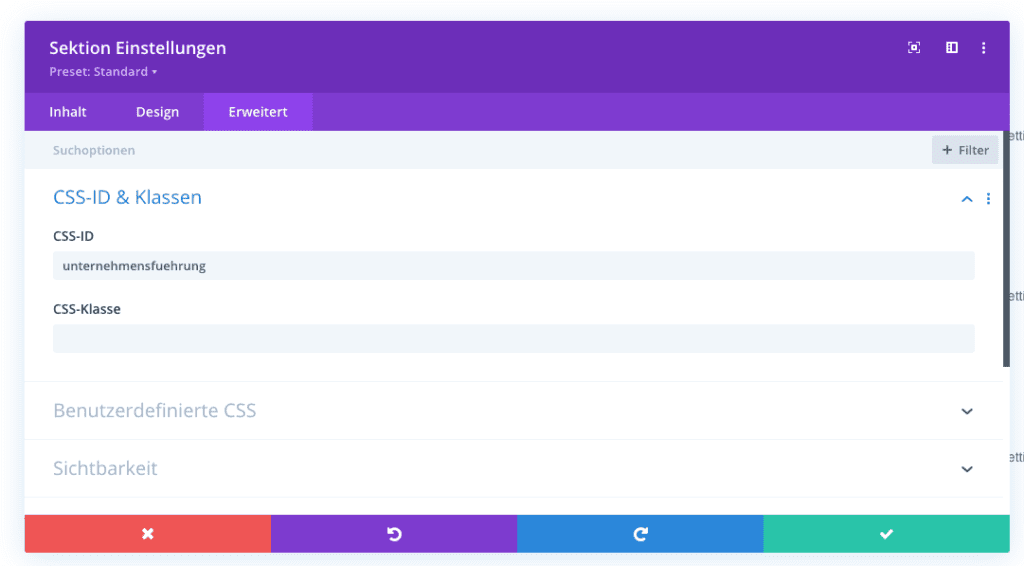Viewport: 1024px width, 566px height.
Task: Click the CSS-ID input field
Action: (513, 266)
